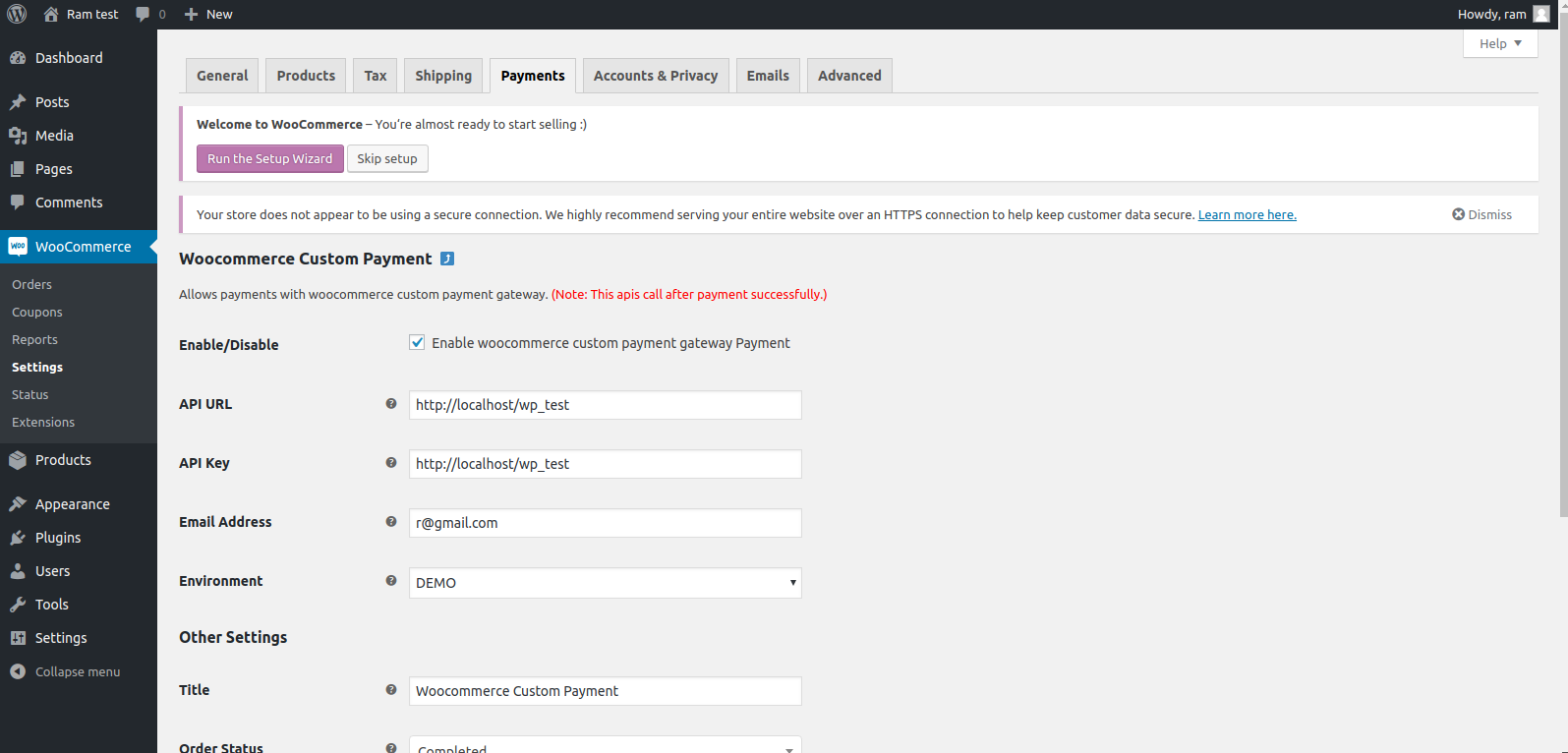Click the Plugins plug icon
Viewport: 1568px width, 753px height.
(18, 538)
